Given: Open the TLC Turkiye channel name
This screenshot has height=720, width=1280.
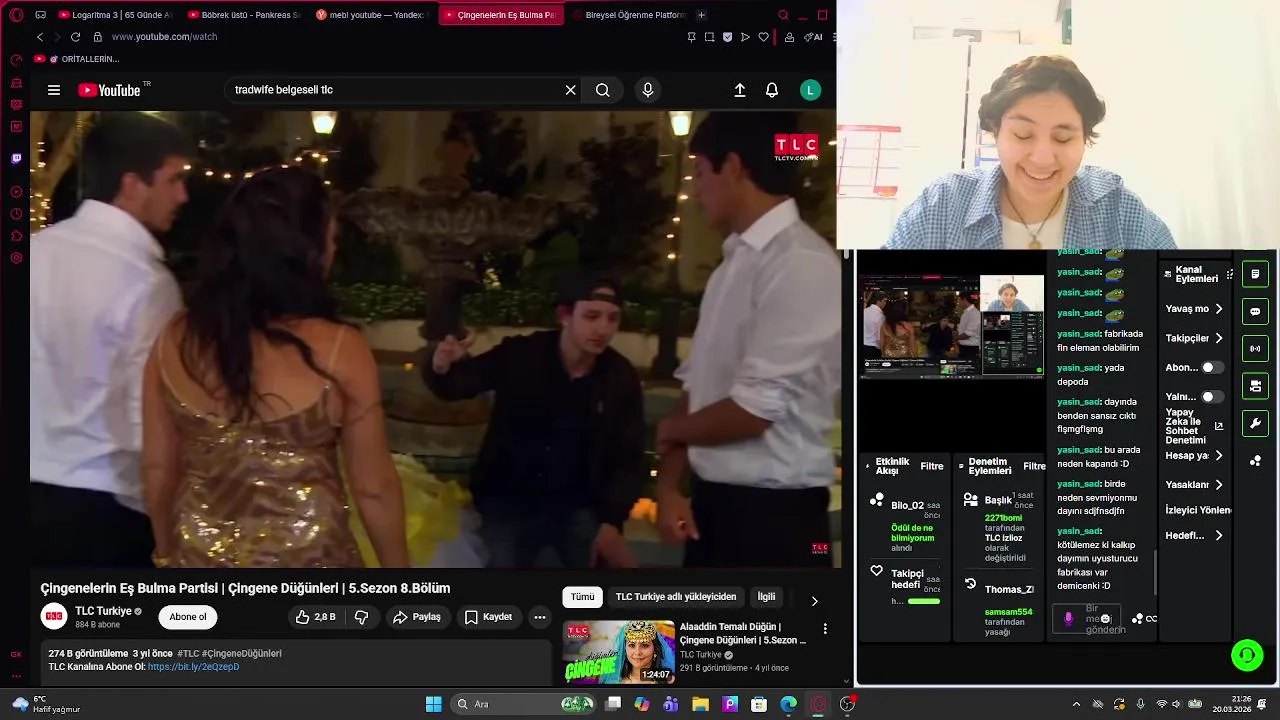Looking at the screenshot, I should (103, 611).
